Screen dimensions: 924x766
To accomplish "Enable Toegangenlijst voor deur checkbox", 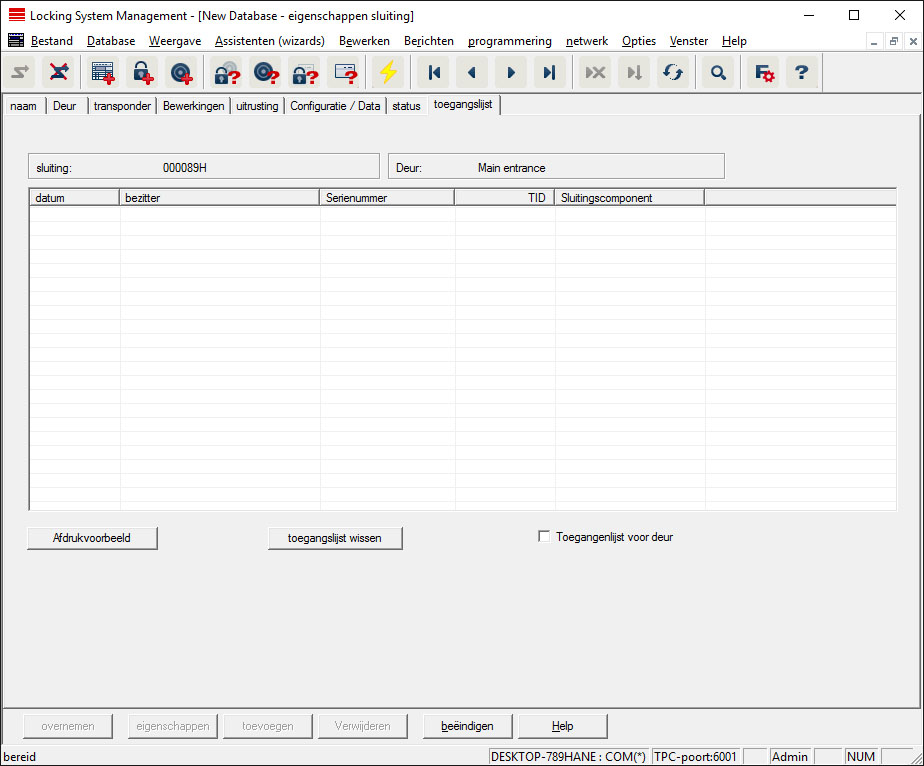I will (x=544, y=537).
